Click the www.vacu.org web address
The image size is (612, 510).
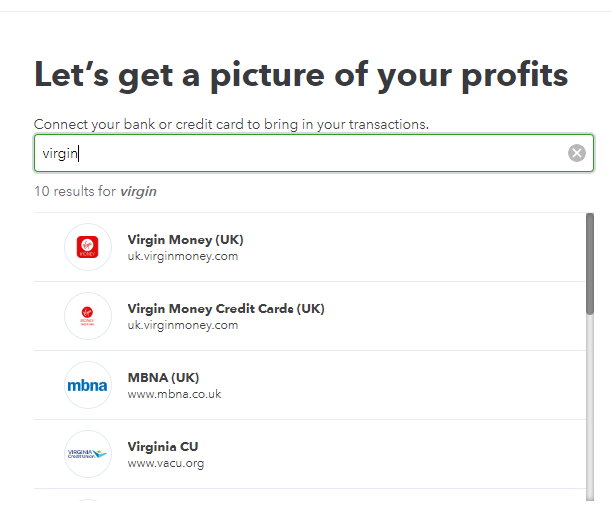click(x=165, y=463)
